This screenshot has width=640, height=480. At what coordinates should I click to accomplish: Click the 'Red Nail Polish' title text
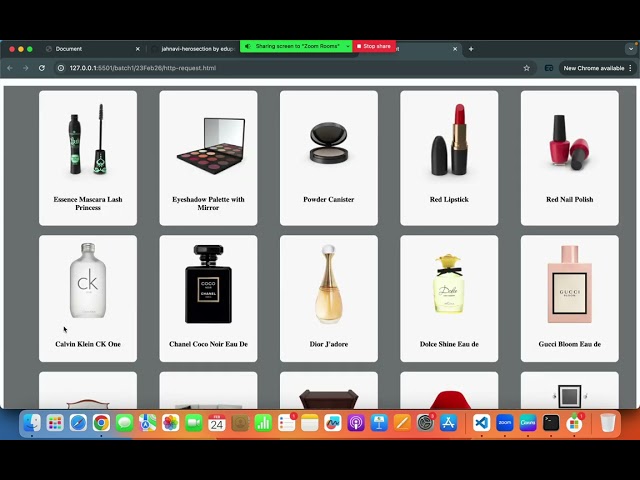point(569,199)
